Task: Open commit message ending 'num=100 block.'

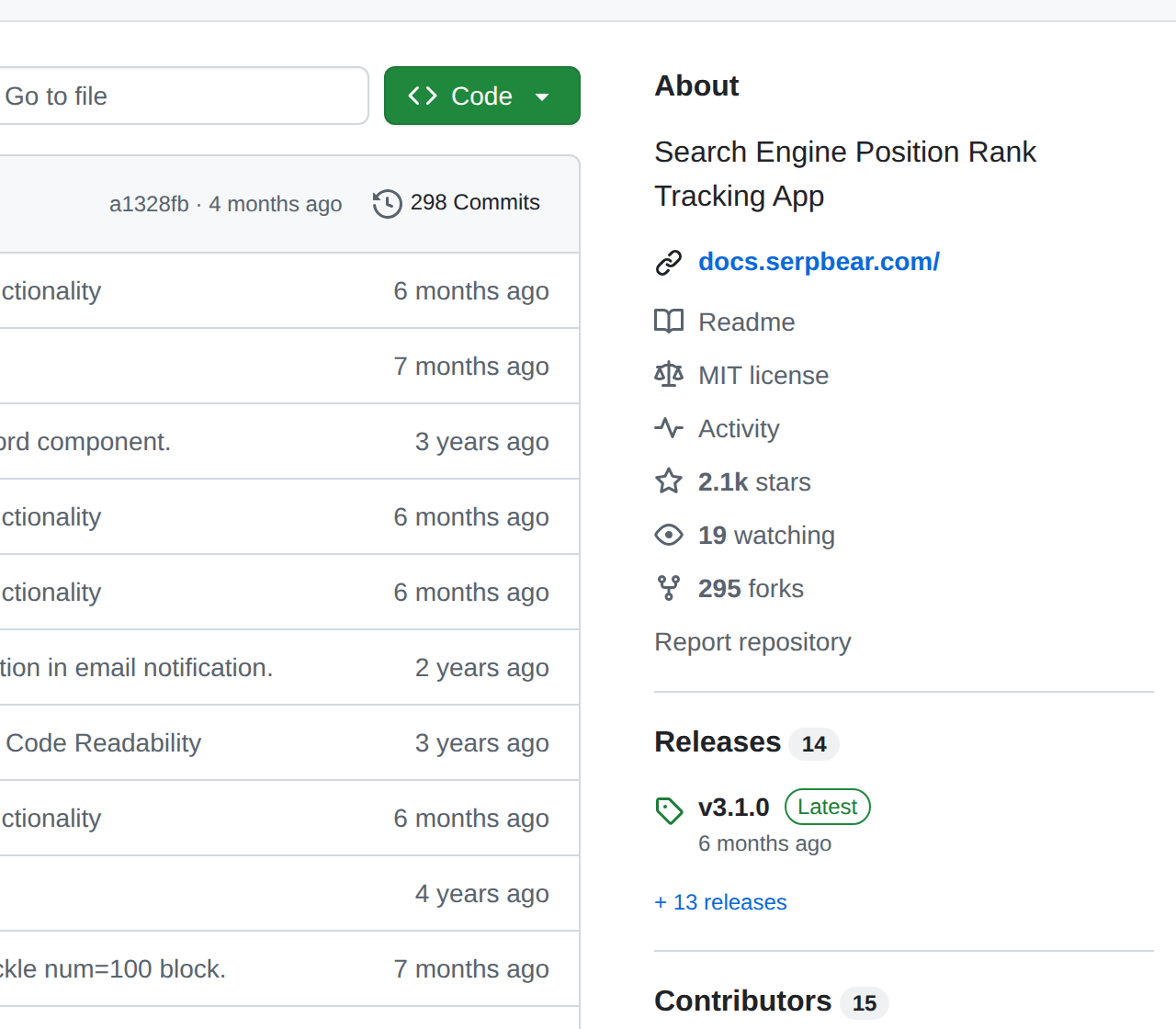Action: pyautogui.click(x=113, y=969)
